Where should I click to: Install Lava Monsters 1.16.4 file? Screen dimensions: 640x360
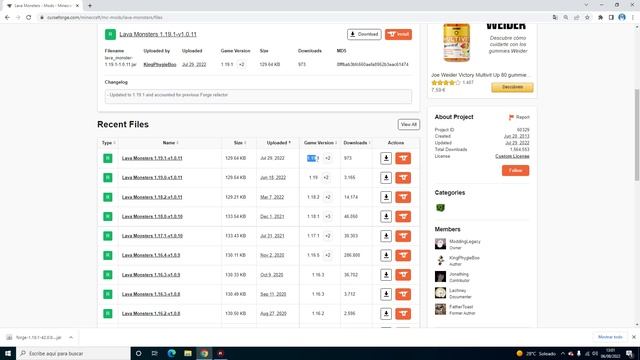[x=403, y=255]
